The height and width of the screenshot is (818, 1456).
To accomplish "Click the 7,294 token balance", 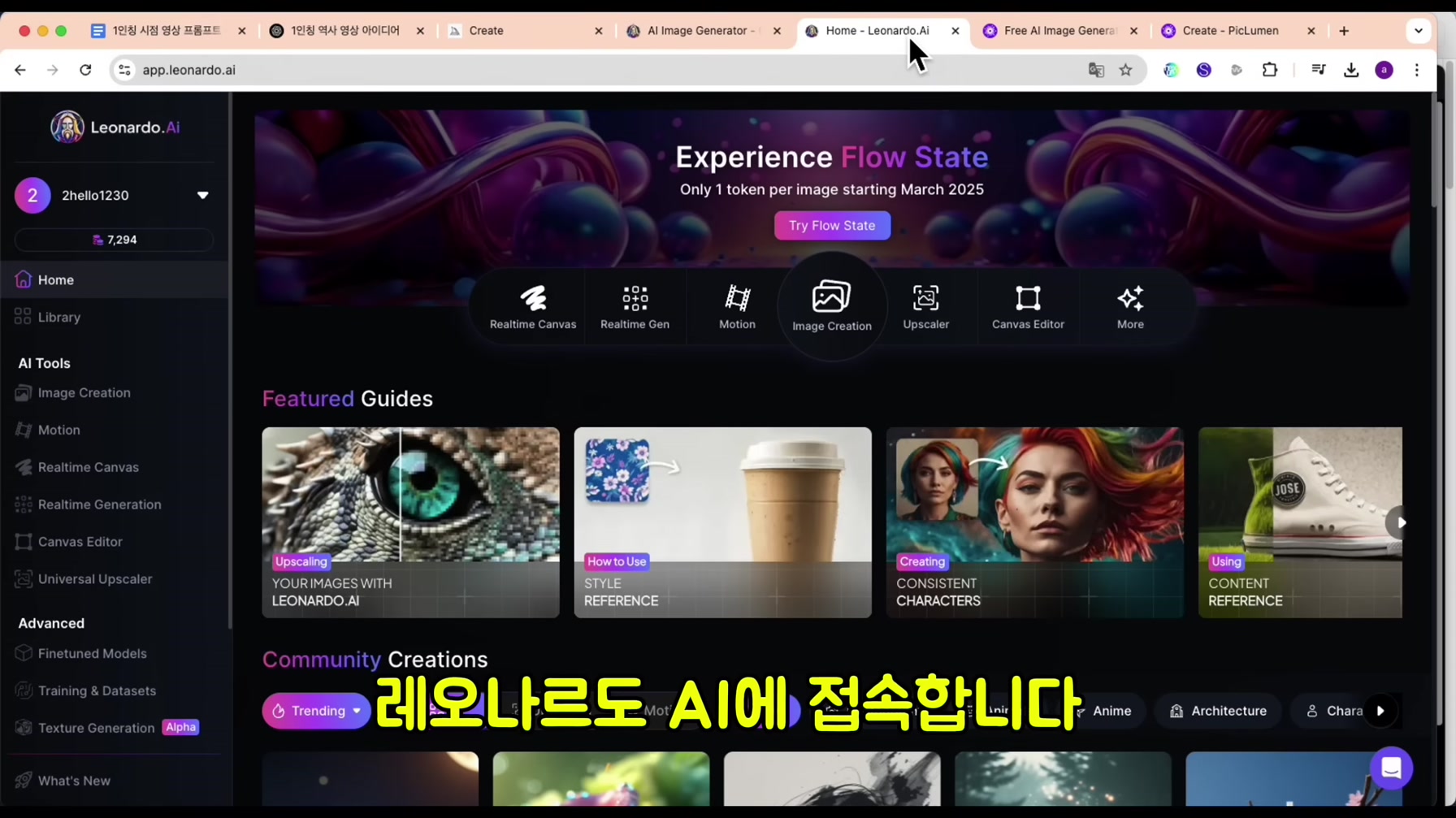I will [115, 240].
